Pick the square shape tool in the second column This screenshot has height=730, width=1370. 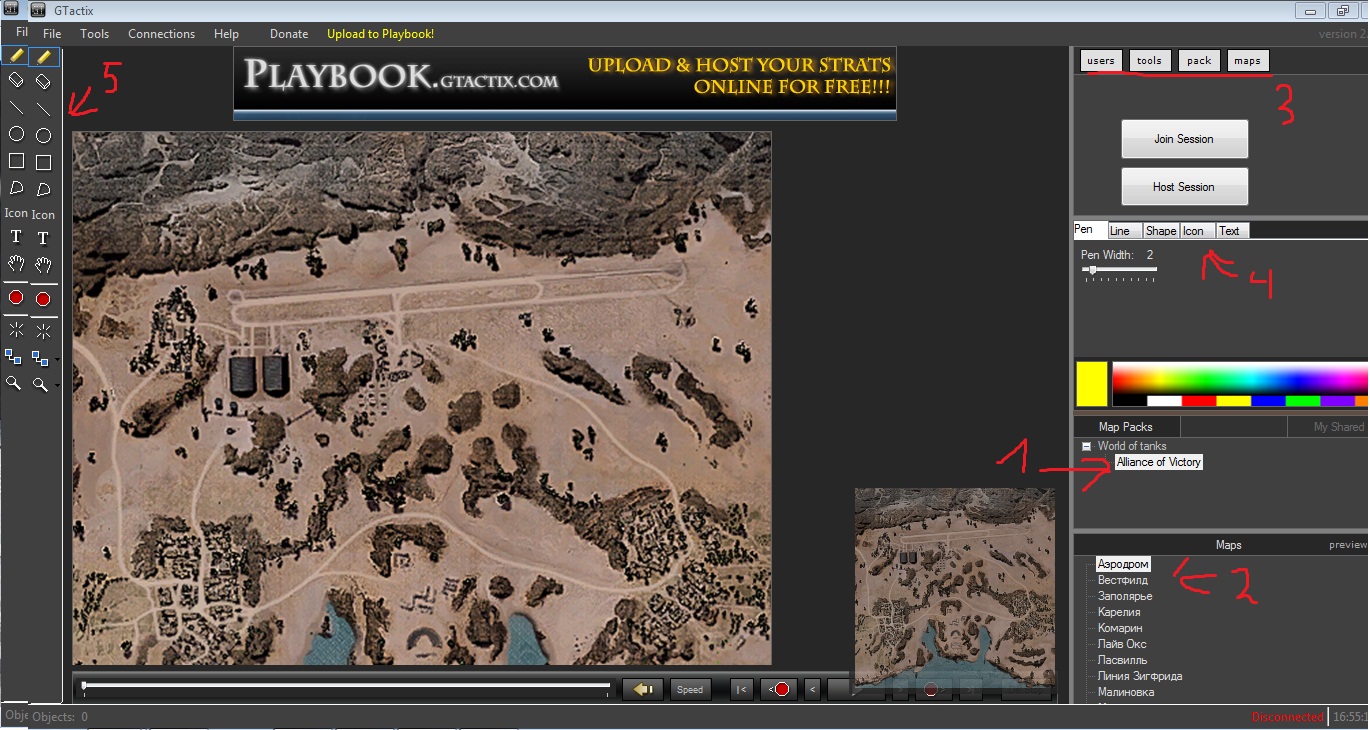43,162
